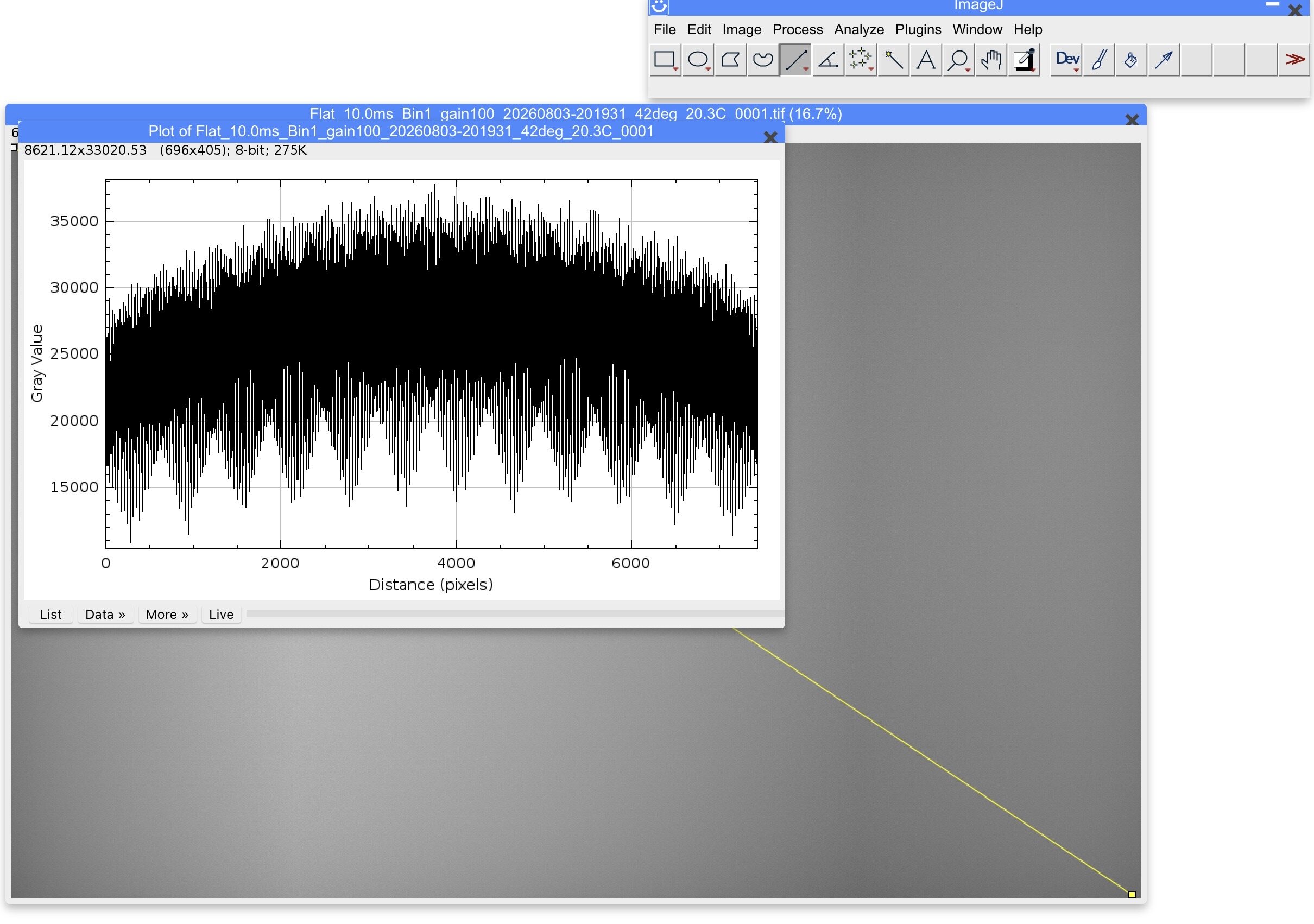This screenshot has width=1314, height=924.
Task: Open the File menu
Action: pyautogui.click(x=665, y=29)
